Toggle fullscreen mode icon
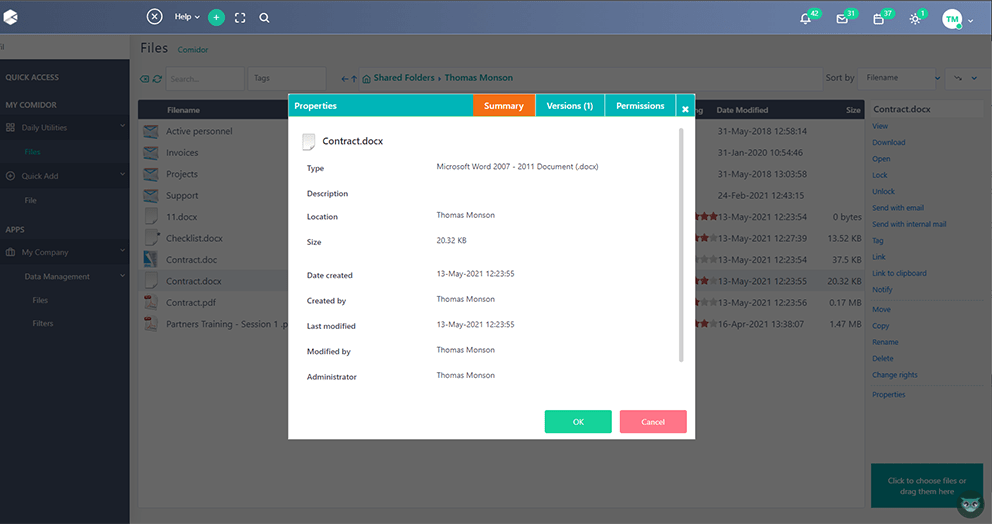 click(240, 18)
